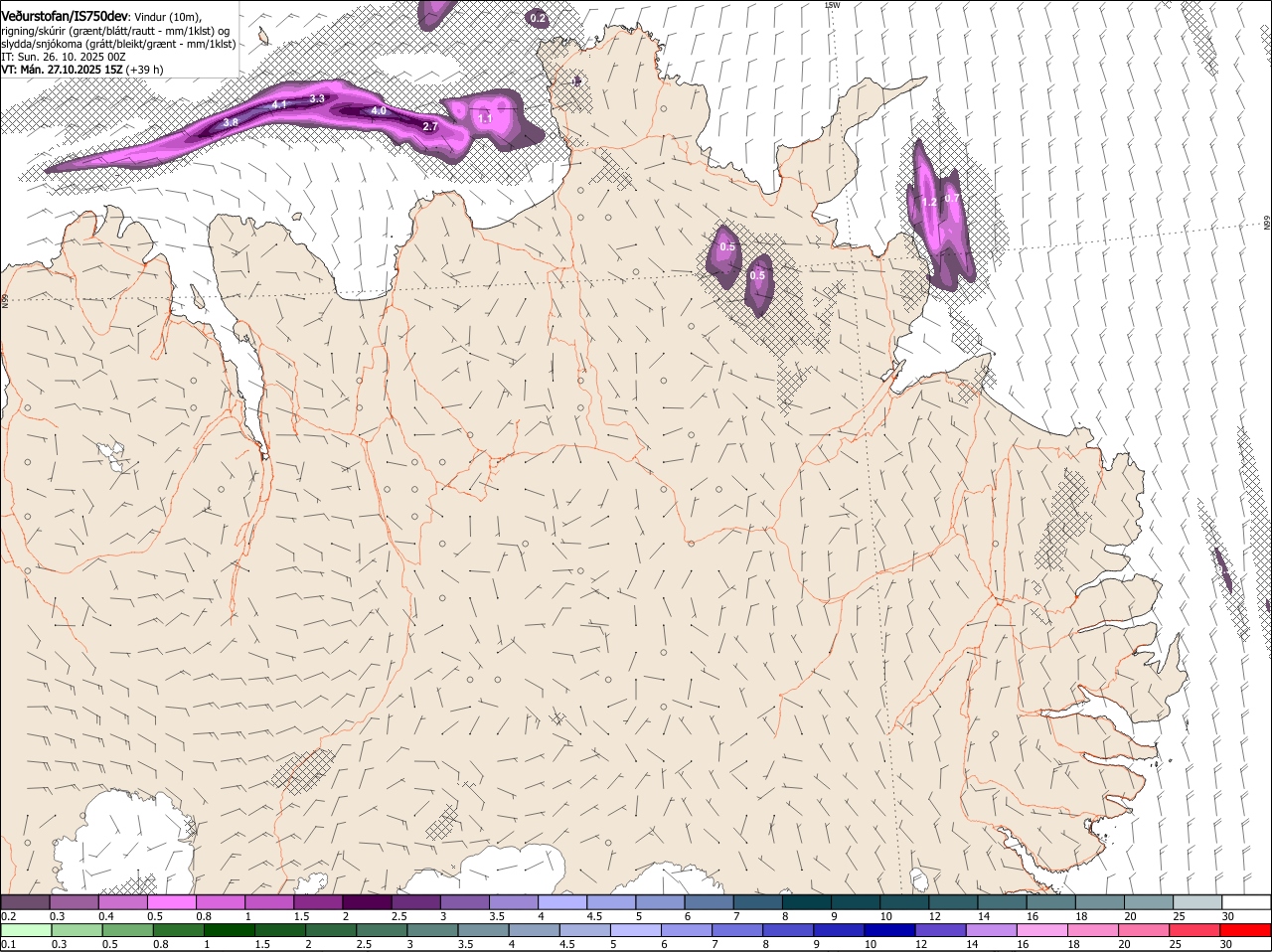Click the 15W longitude label at top
This screenshot has width=1272, height=952.
[x=833, y=5]
